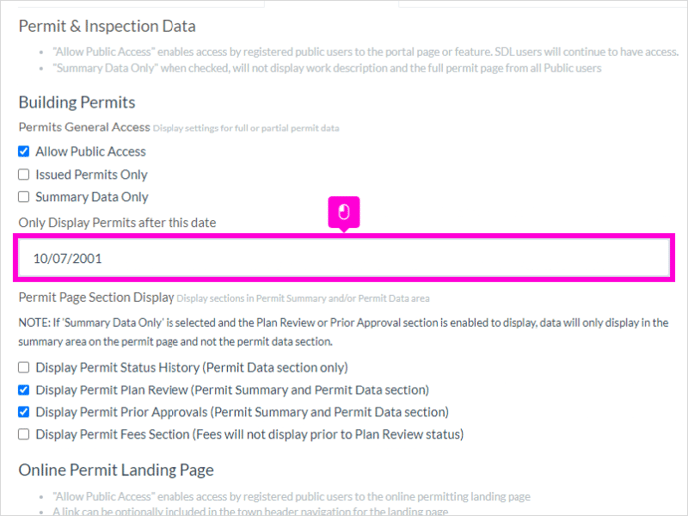Click the NOTE paragraph about Summary Data Only
688x516 pixels.
[344, 332]
